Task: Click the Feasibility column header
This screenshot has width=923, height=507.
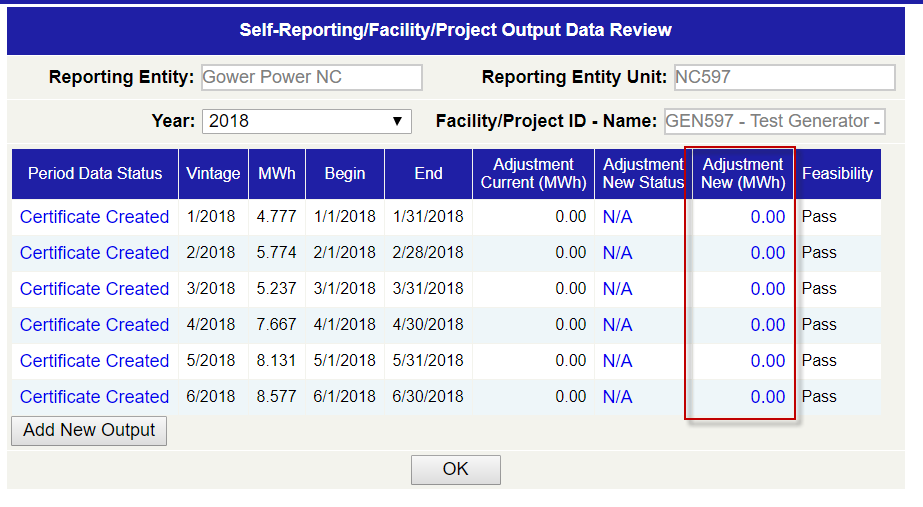Action: pos(837,174)
